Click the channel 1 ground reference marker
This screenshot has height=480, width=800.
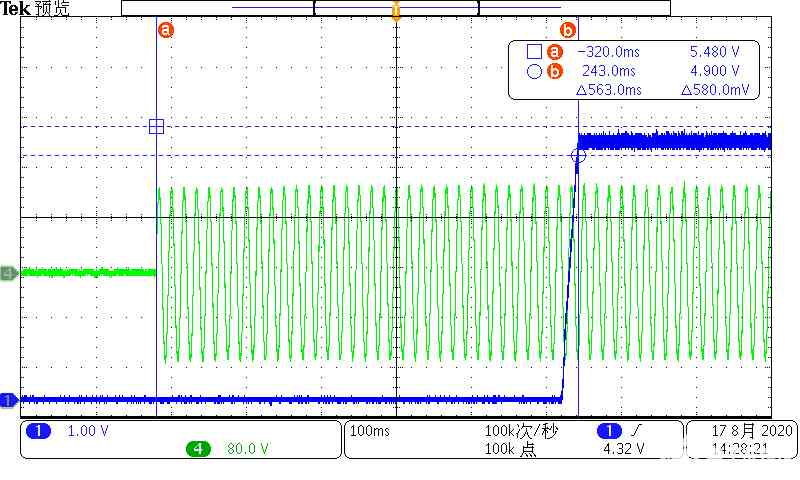click(9, 400)
